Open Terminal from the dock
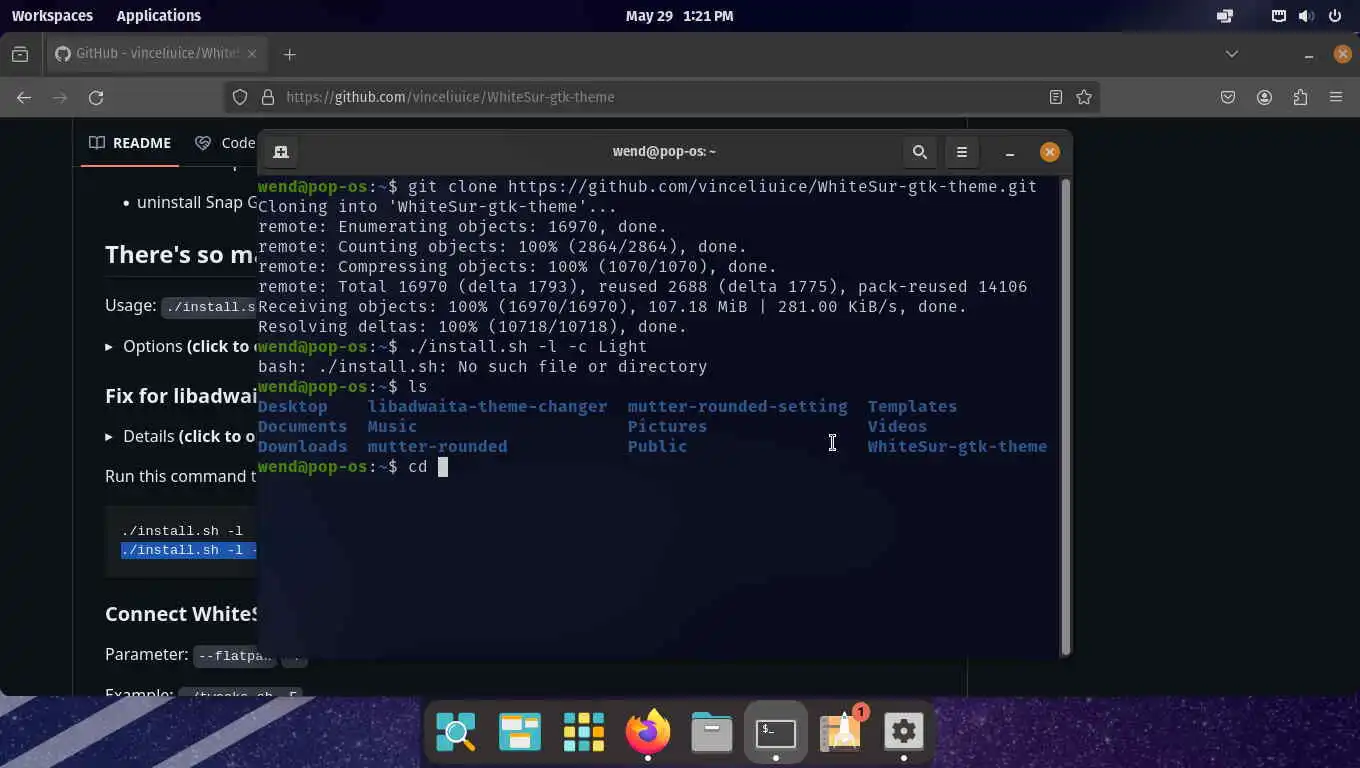Viewport: 1360px width, 768px height. (x=776, y=733)
